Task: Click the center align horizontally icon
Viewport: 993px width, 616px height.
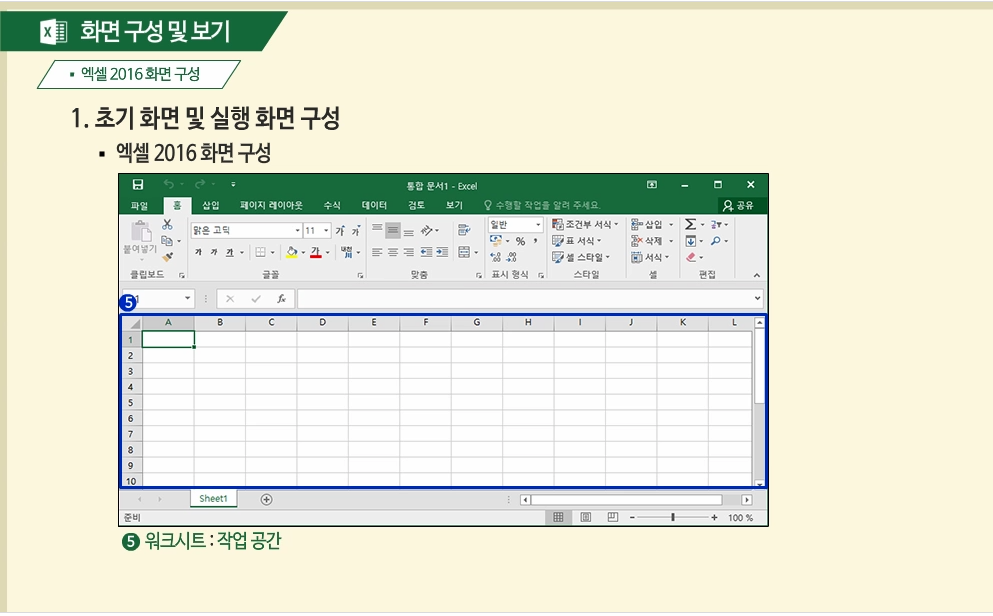Action: pyautogui.click(x=393, y=252)
